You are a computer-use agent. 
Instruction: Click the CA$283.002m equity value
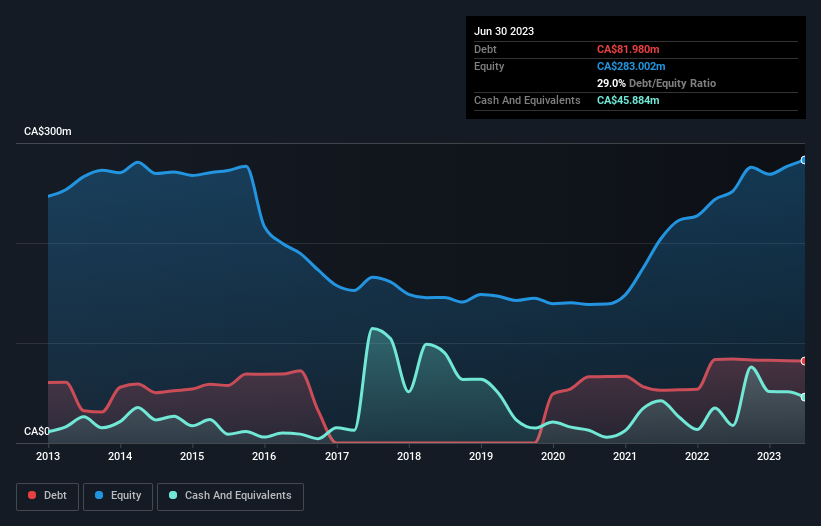pos(631,66)
